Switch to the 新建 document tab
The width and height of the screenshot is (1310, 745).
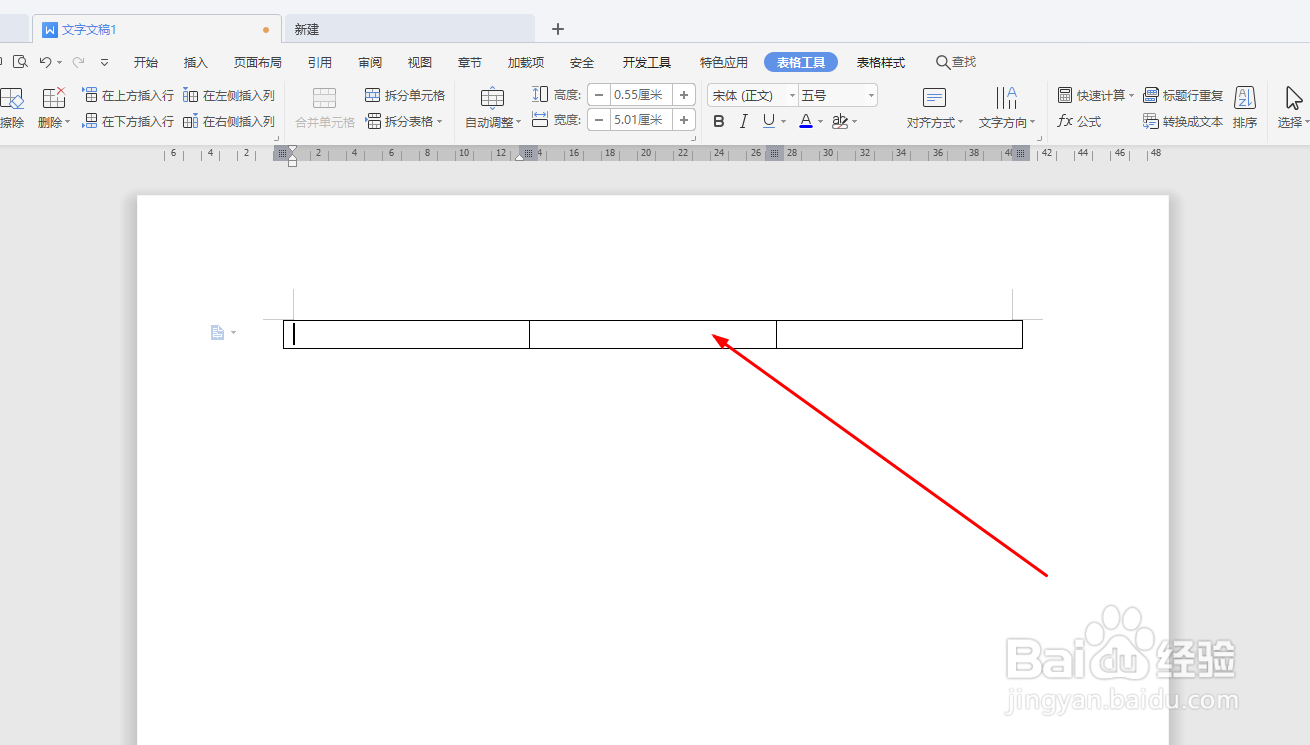409,29
